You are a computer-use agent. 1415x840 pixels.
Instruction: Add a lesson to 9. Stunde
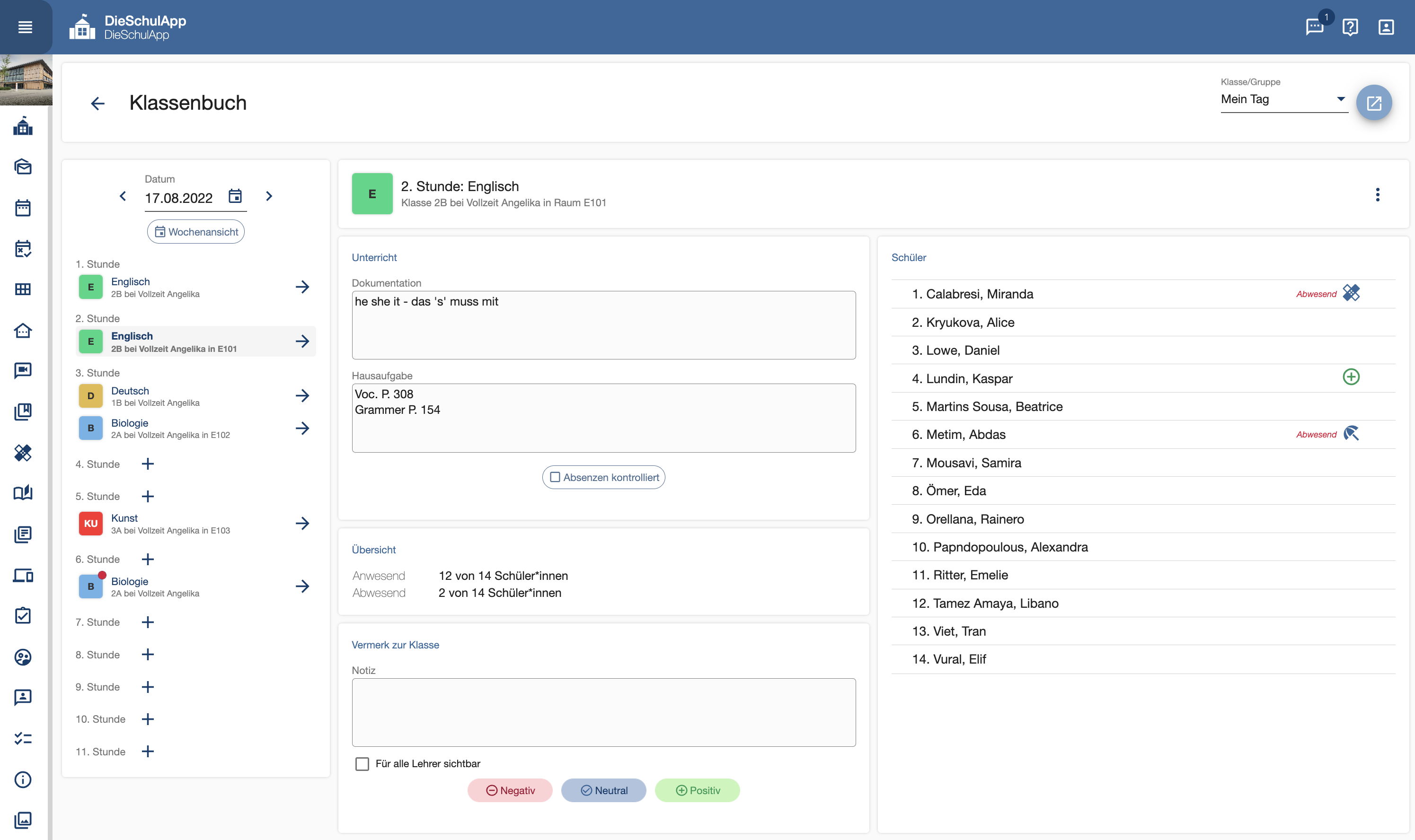148,687
